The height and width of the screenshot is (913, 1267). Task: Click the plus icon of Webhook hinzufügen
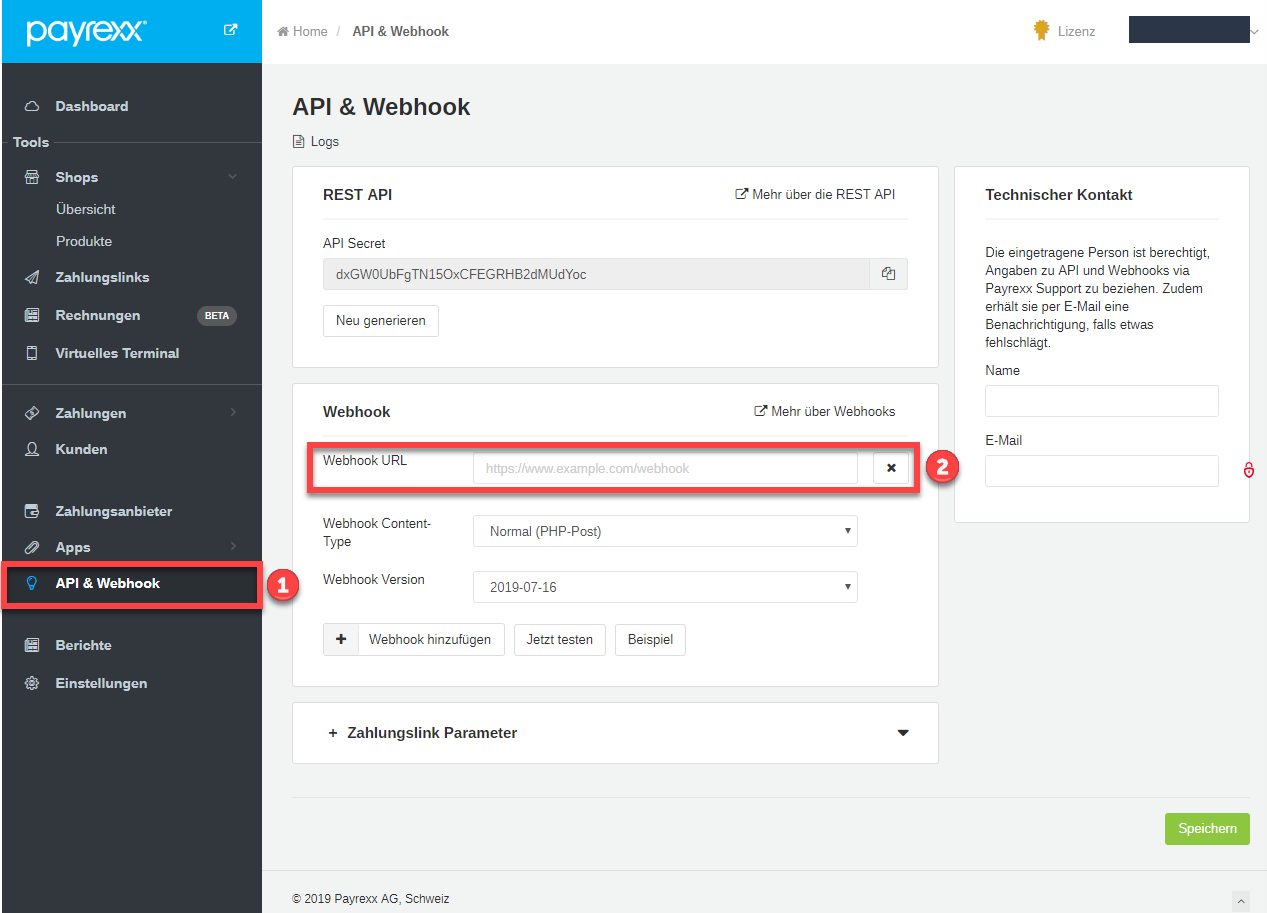(x=341, y=639)
